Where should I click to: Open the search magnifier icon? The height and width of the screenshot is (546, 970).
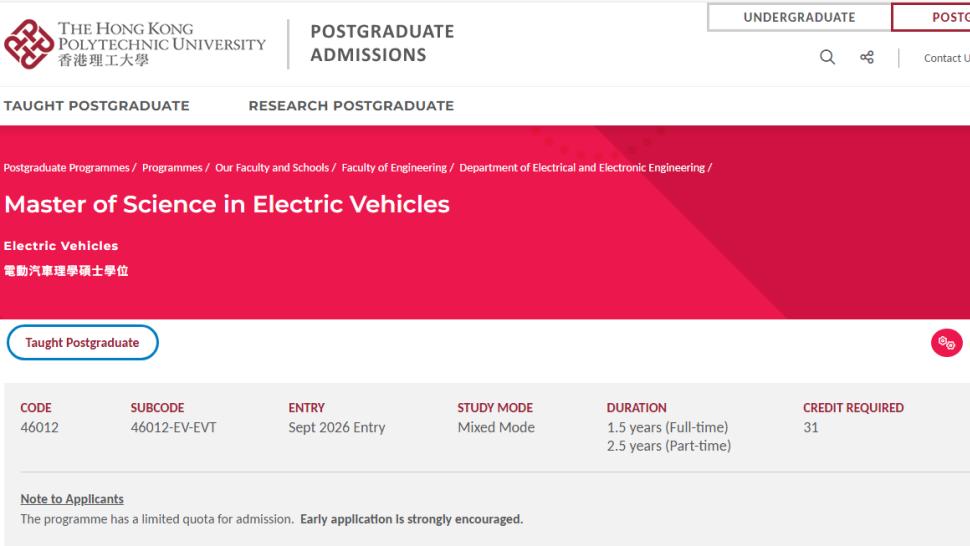pos(827,58)
